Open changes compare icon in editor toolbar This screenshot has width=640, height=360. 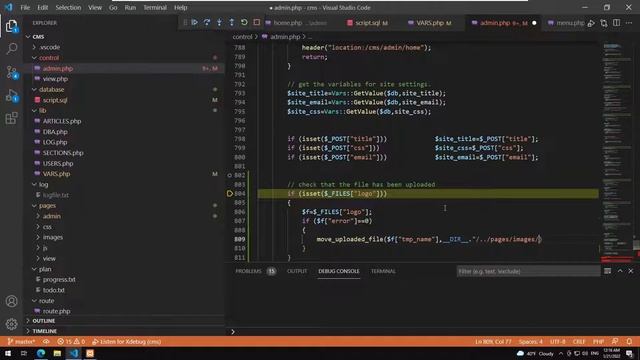pyautogui.click(x=604, y=23)
